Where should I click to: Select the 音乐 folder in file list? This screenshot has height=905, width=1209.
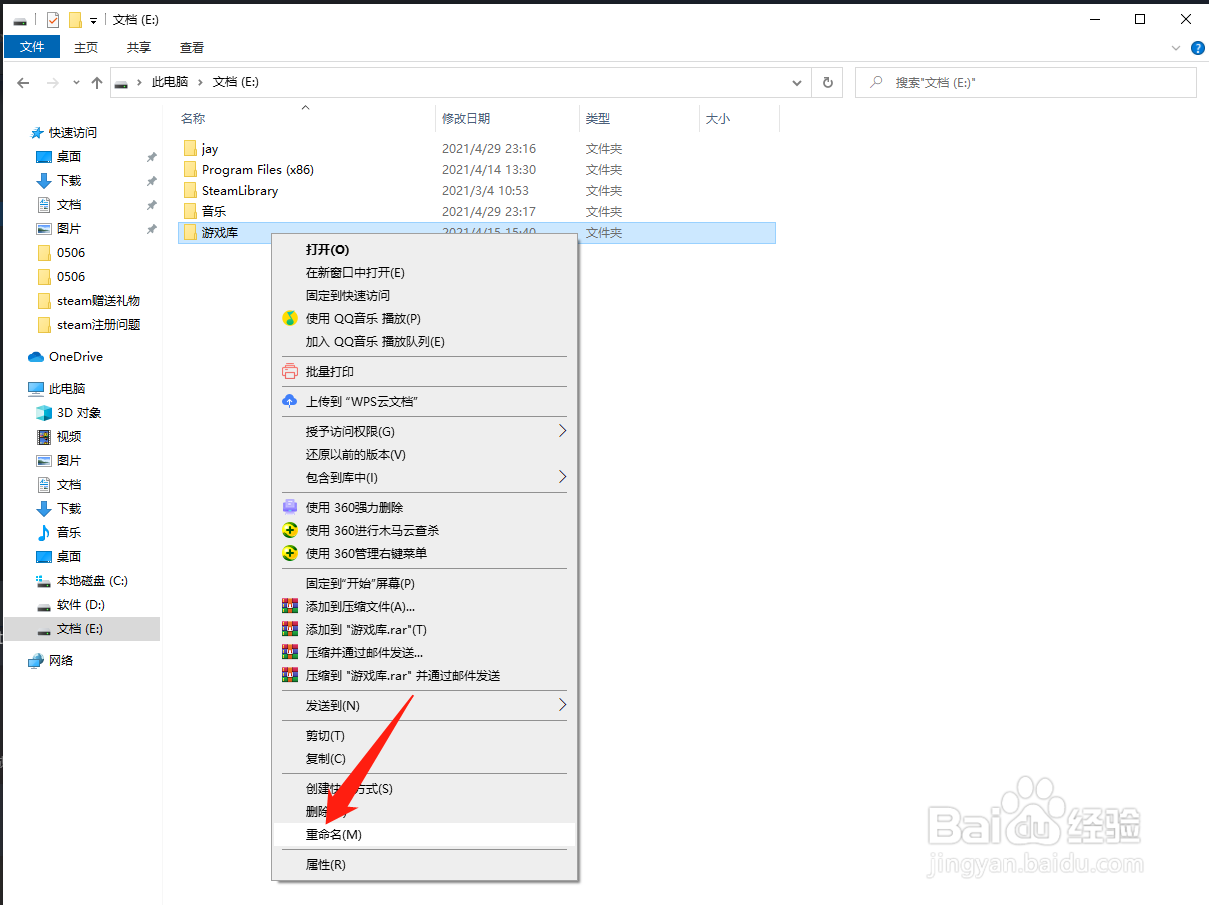(477, 211)
